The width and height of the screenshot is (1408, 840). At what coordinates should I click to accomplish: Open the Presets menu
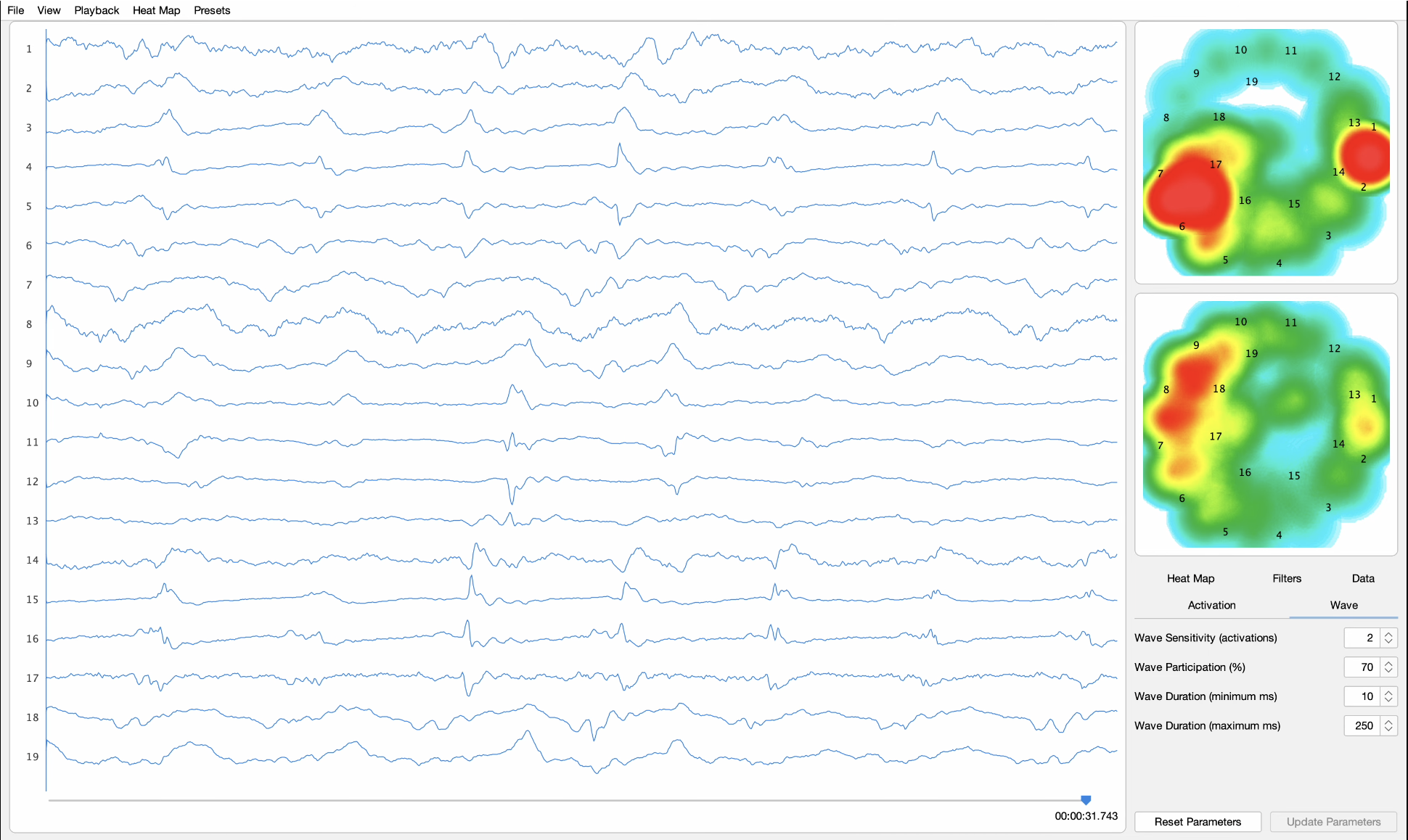point(212,10)
